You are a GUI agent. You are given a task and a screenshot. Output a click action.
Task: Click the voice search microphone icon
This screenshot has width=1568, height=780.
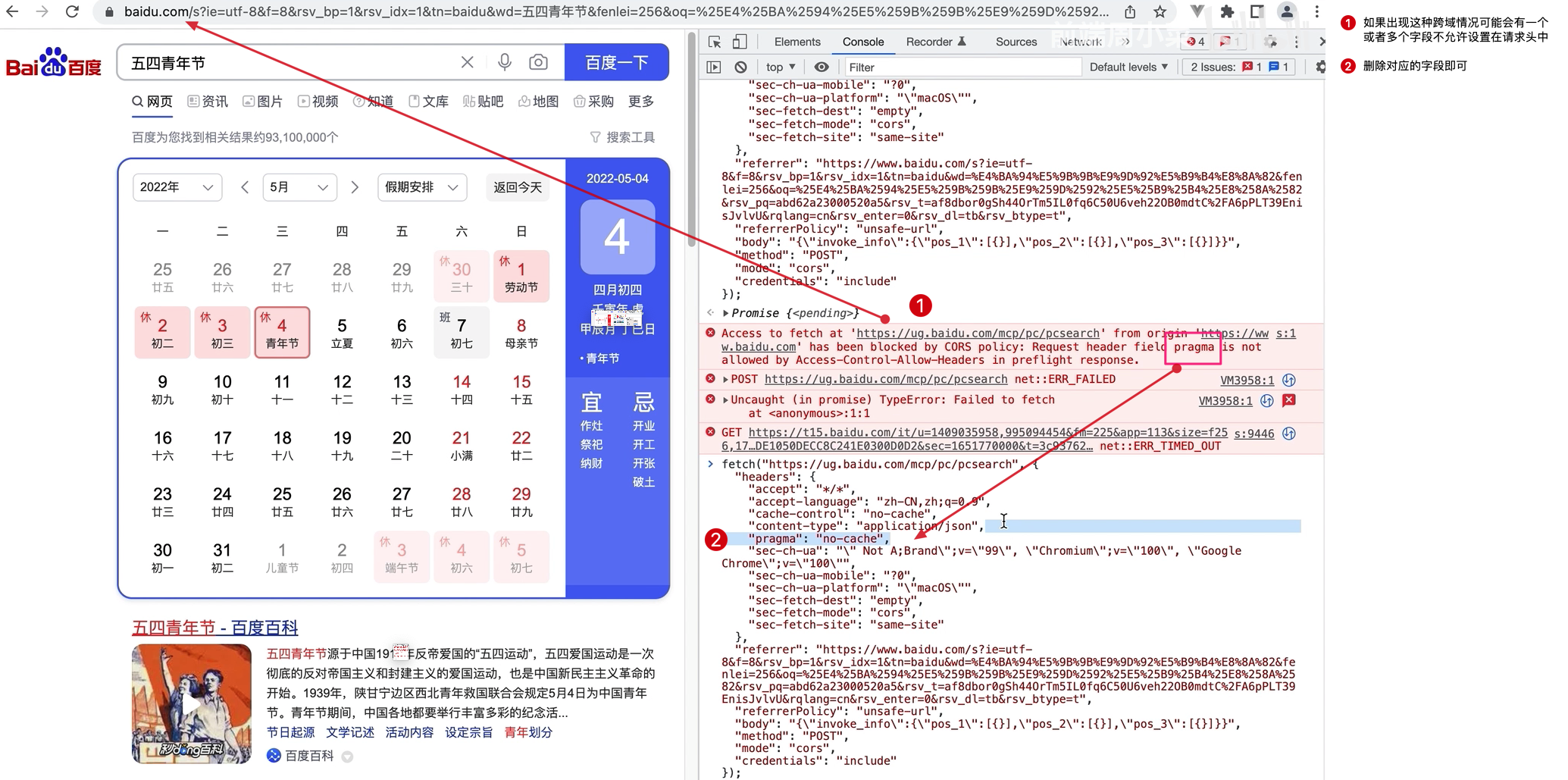pos(504,62)
